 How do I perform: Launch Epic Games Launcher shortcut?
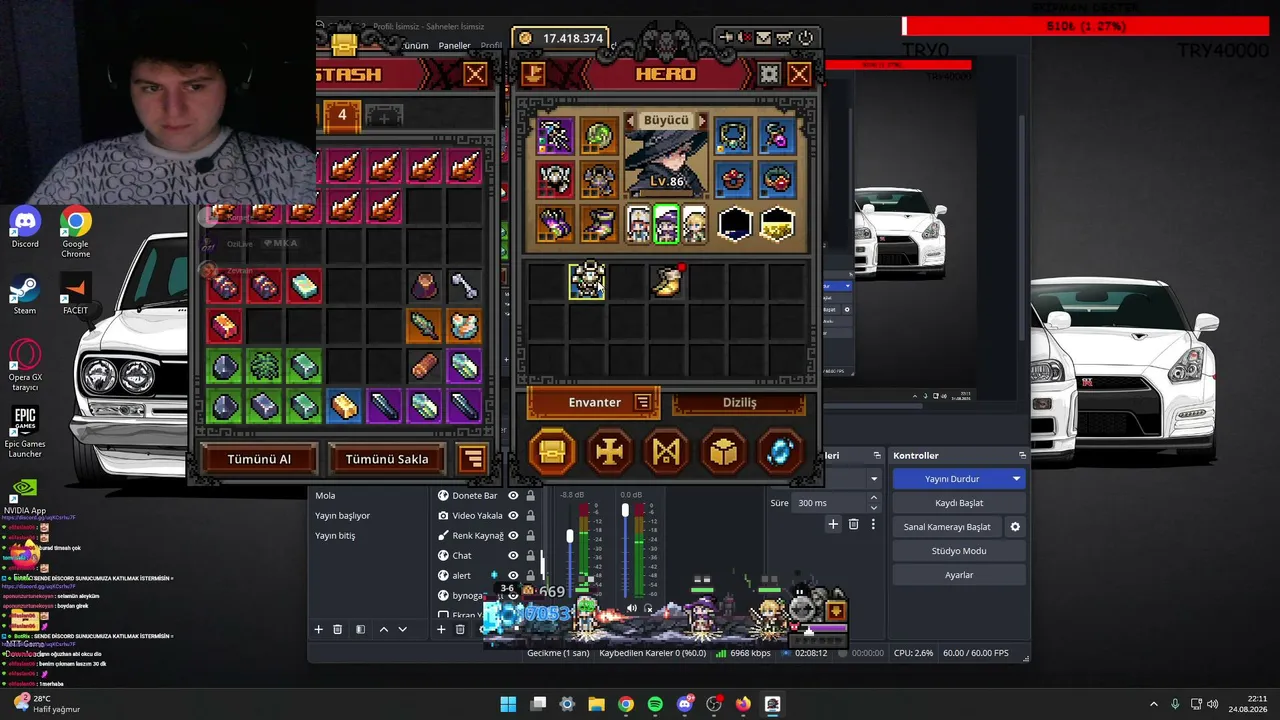25,431
